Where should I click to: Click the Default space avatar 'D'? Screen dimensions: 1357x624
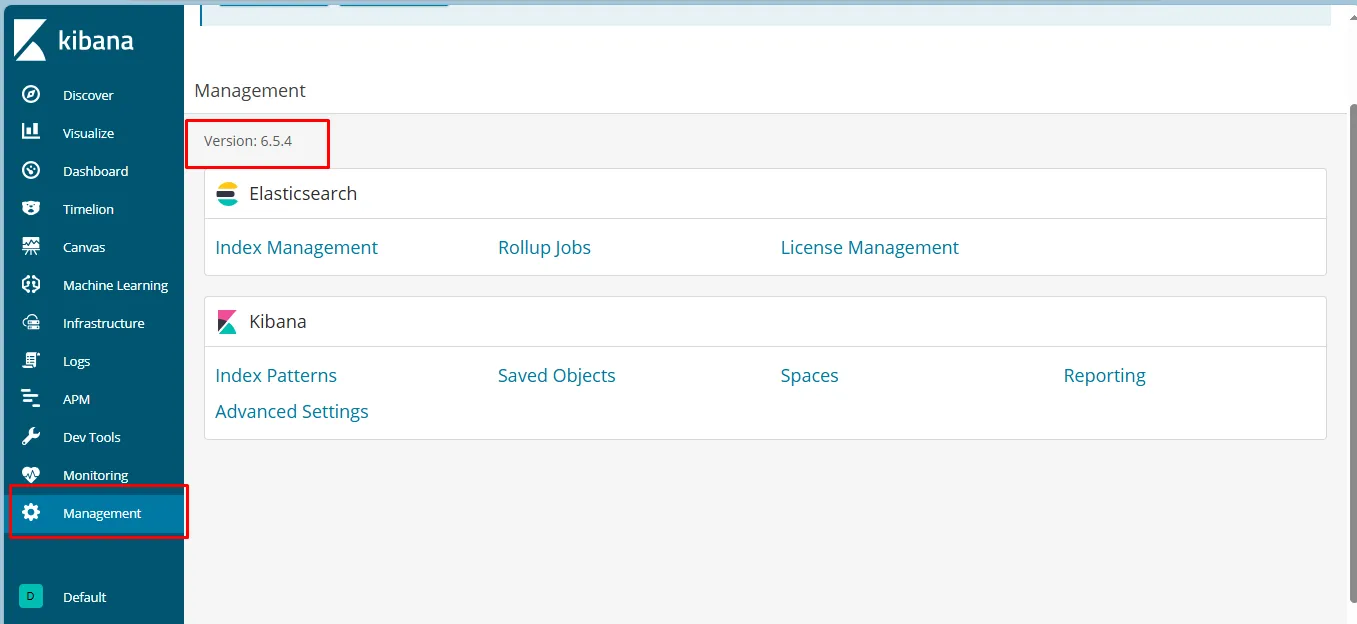[x=31, y=596]
